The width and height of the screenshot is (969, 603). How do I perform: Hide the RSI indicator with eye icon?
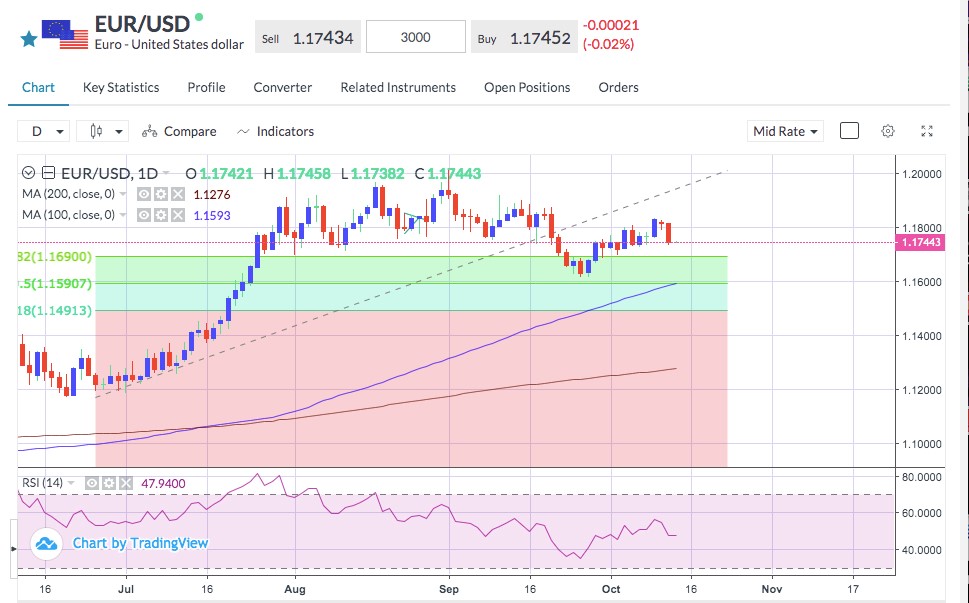coord(91,483)
